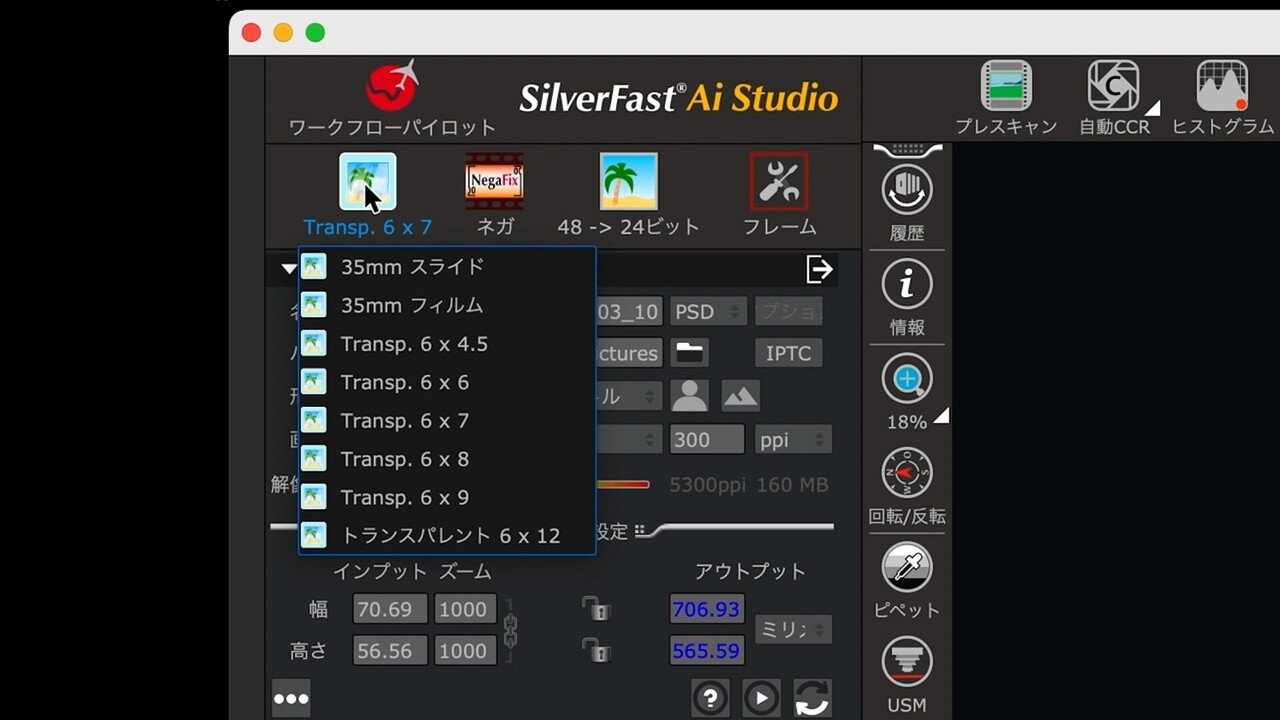The width and height of the screenshot is (1280, 720).
Task: Click the exit arrow icon in panel header
Action: [820, 269]
